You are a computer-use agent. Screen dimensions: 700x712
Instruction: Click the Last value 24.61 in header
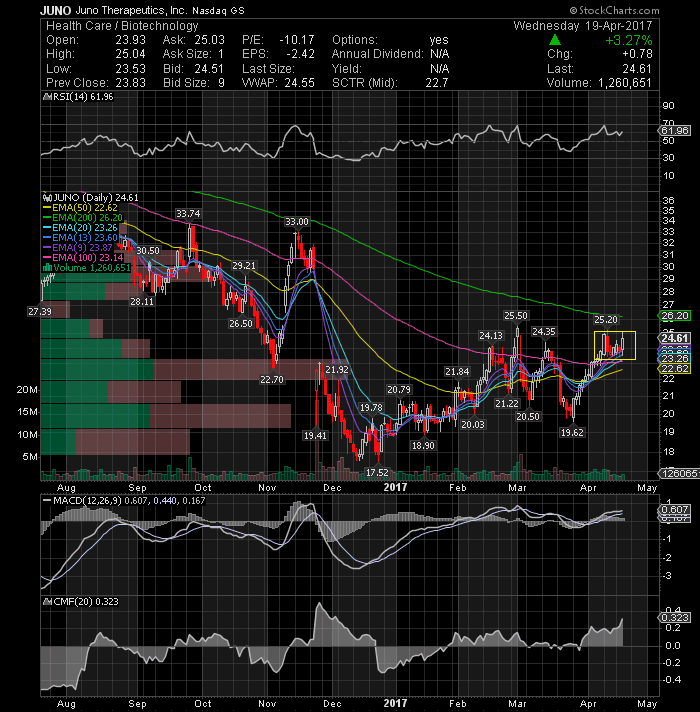[x=637, y=69]
